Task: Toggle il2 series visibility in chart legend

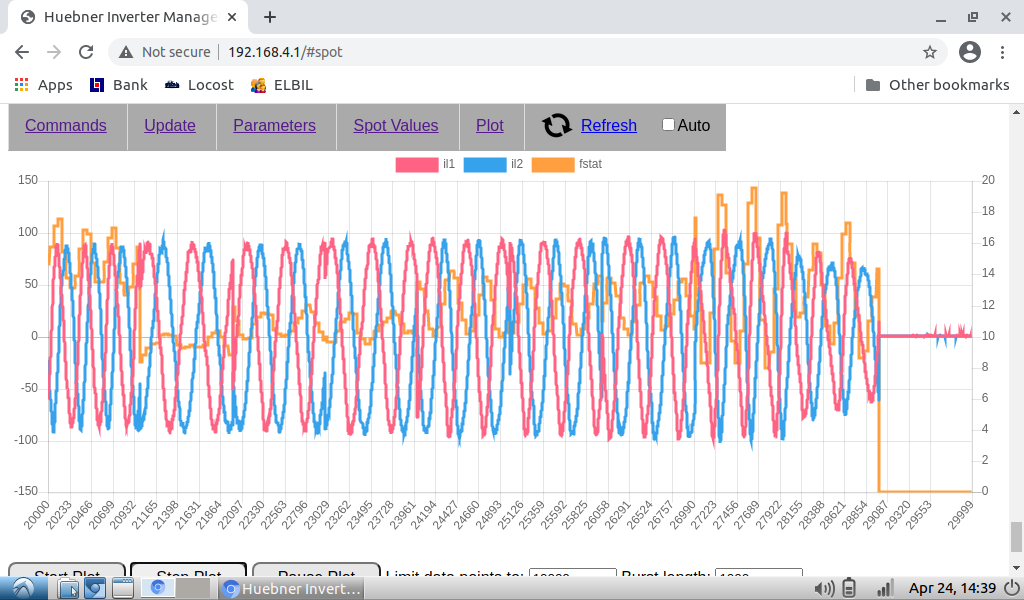Action: point(484,164)
